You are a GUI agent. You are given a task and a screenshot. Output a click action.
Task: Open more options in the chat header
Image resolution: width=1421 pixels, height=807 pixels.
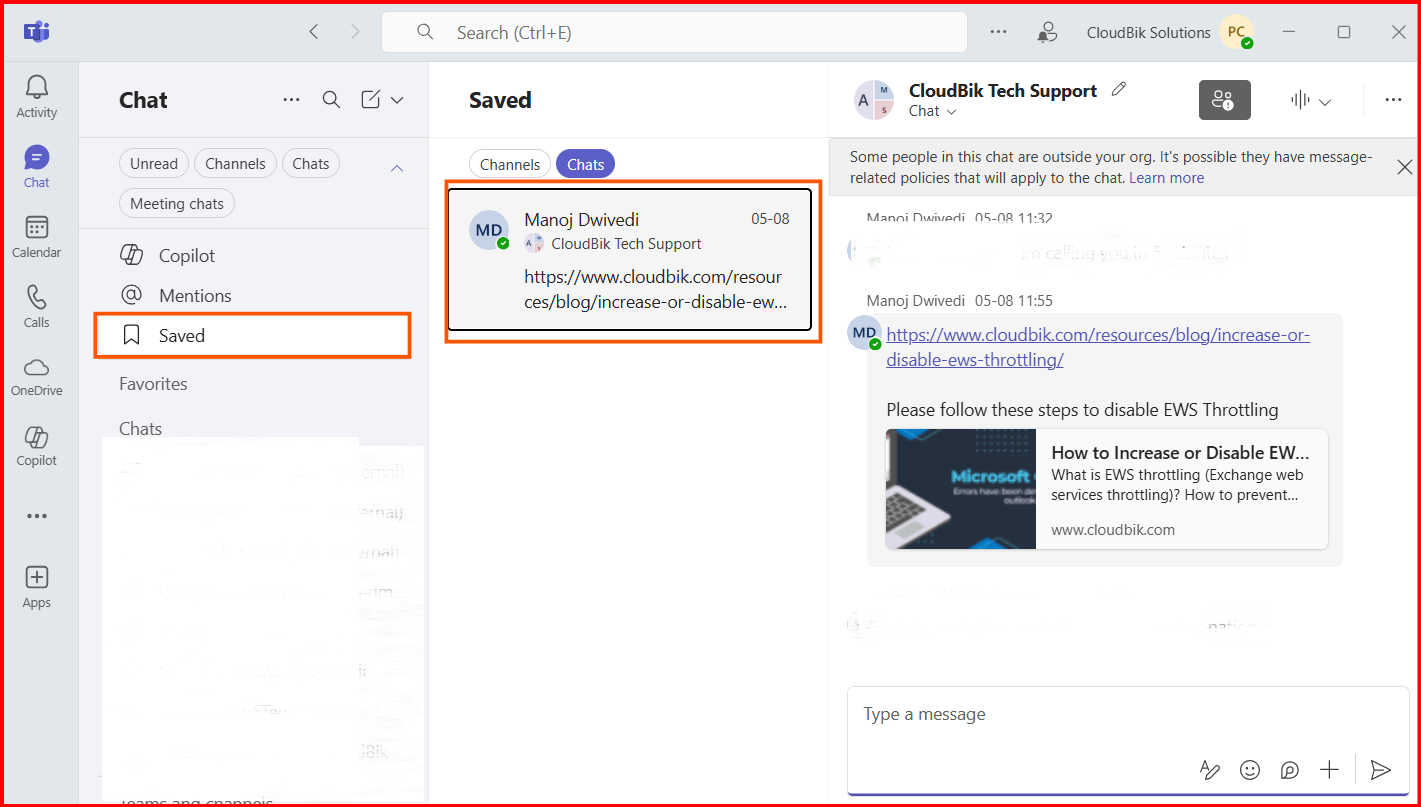click(x=1394, y=99)
